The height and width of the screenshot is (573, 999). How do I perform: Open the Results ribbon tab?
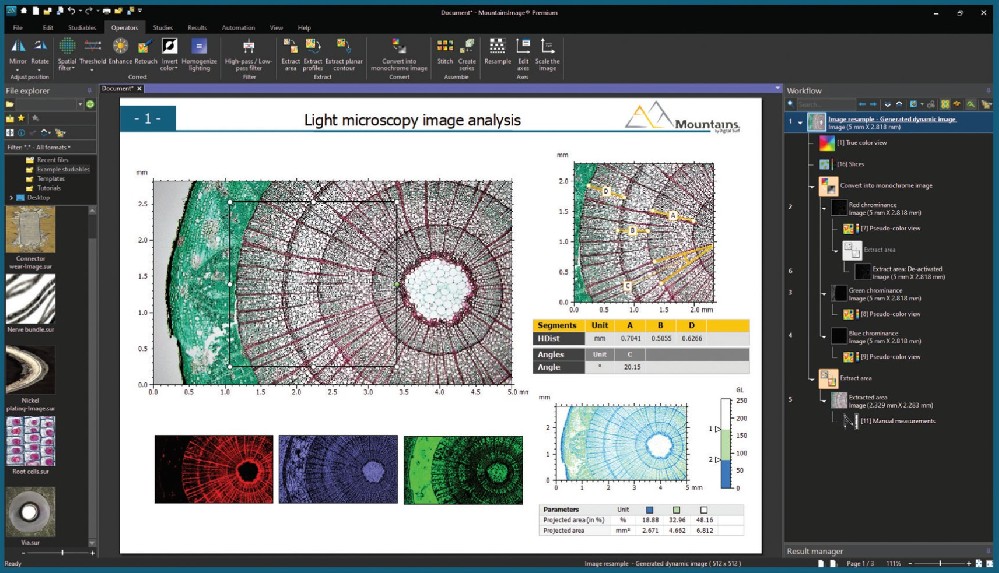click(197, 28)
